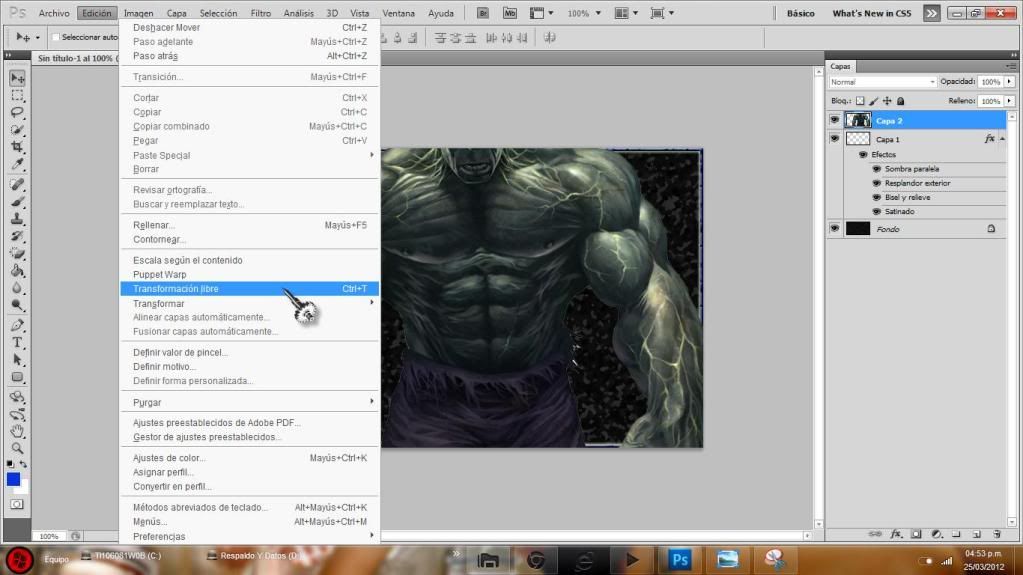Image resolution: width=1023 pixels, height=575 pixels.
Task: Expand the Transformar submenu
Action: coord(249,303)
